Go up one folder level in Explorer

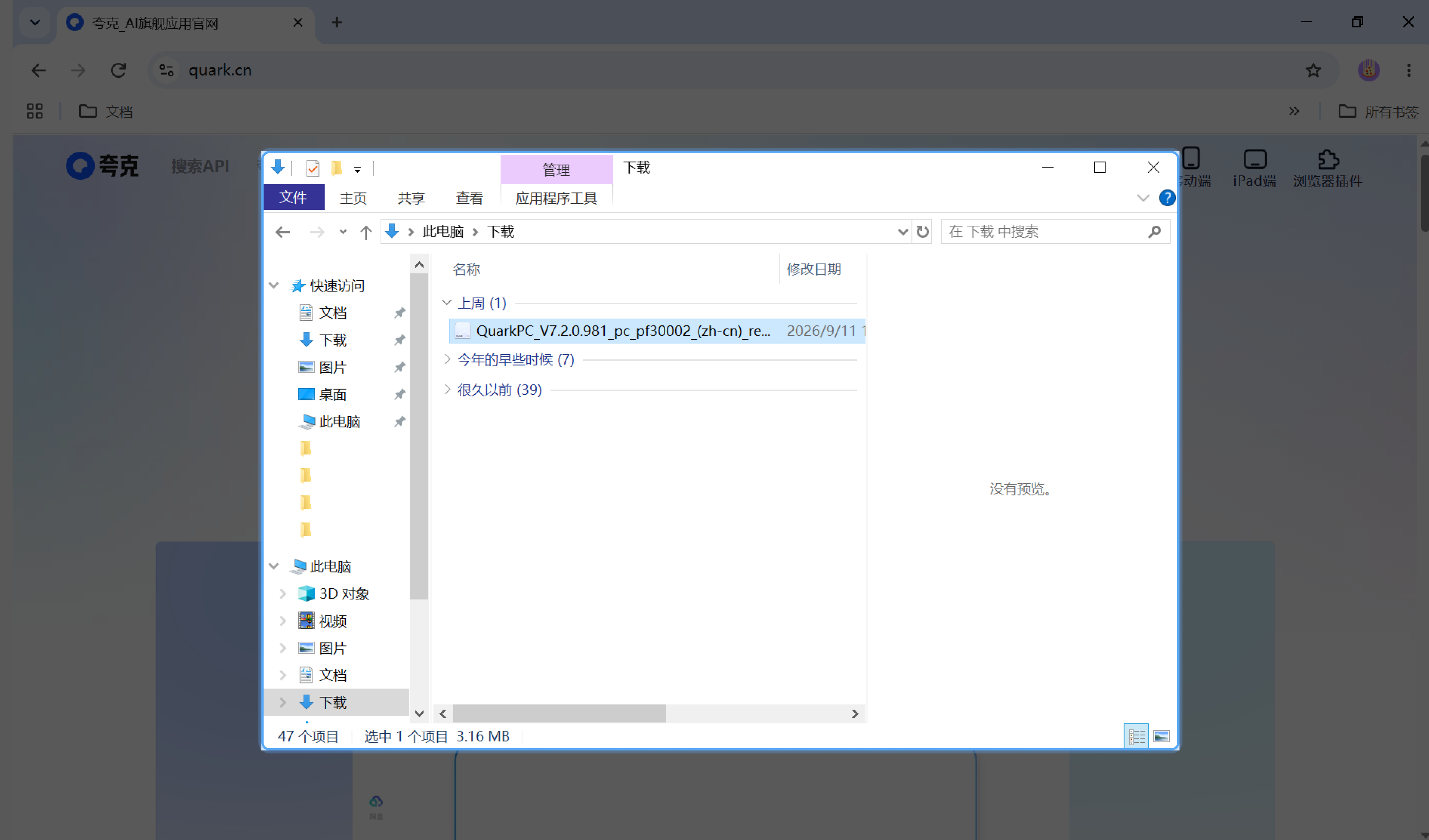366,232
